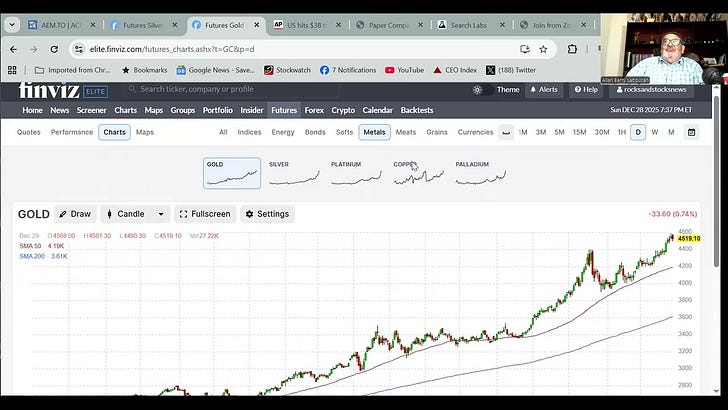728x410 pixels.
Task: Select the 30M timeframe
Action: (602, 132)
